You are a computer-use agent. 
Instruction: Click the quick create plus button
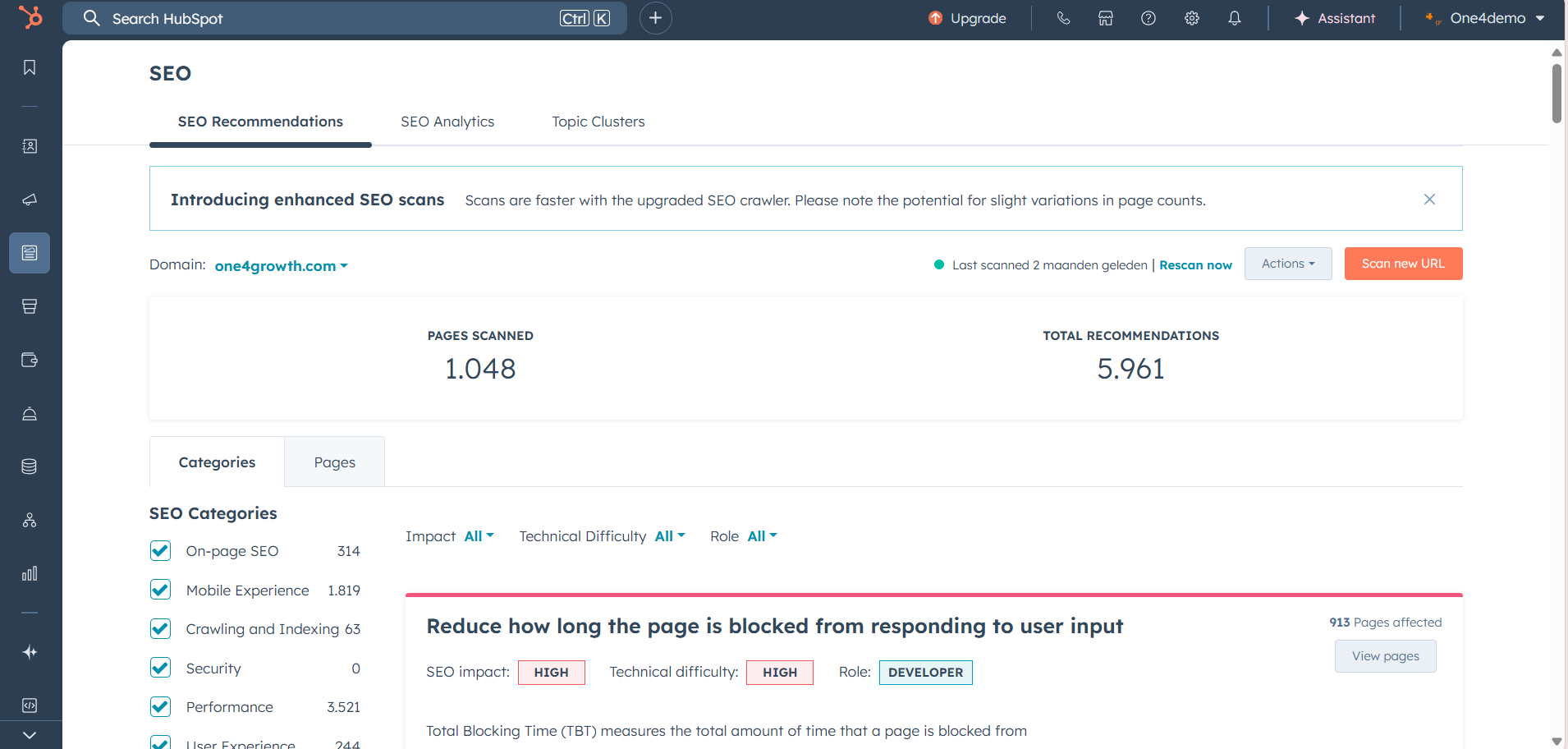click(x=655, y=18)
